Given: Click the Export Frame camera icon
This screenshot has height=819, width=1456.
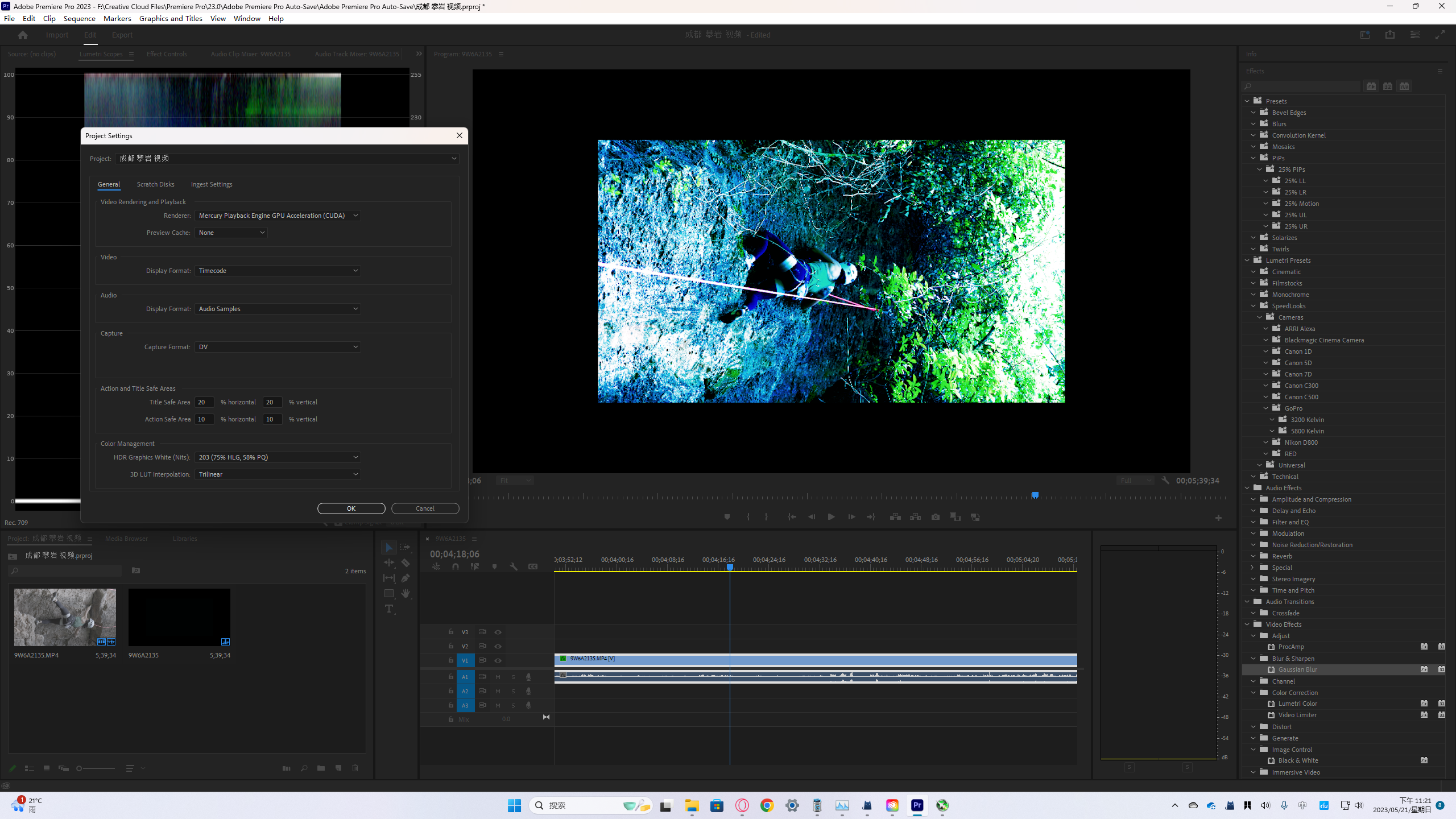Looking at the screenshot, I should [936, 517].
